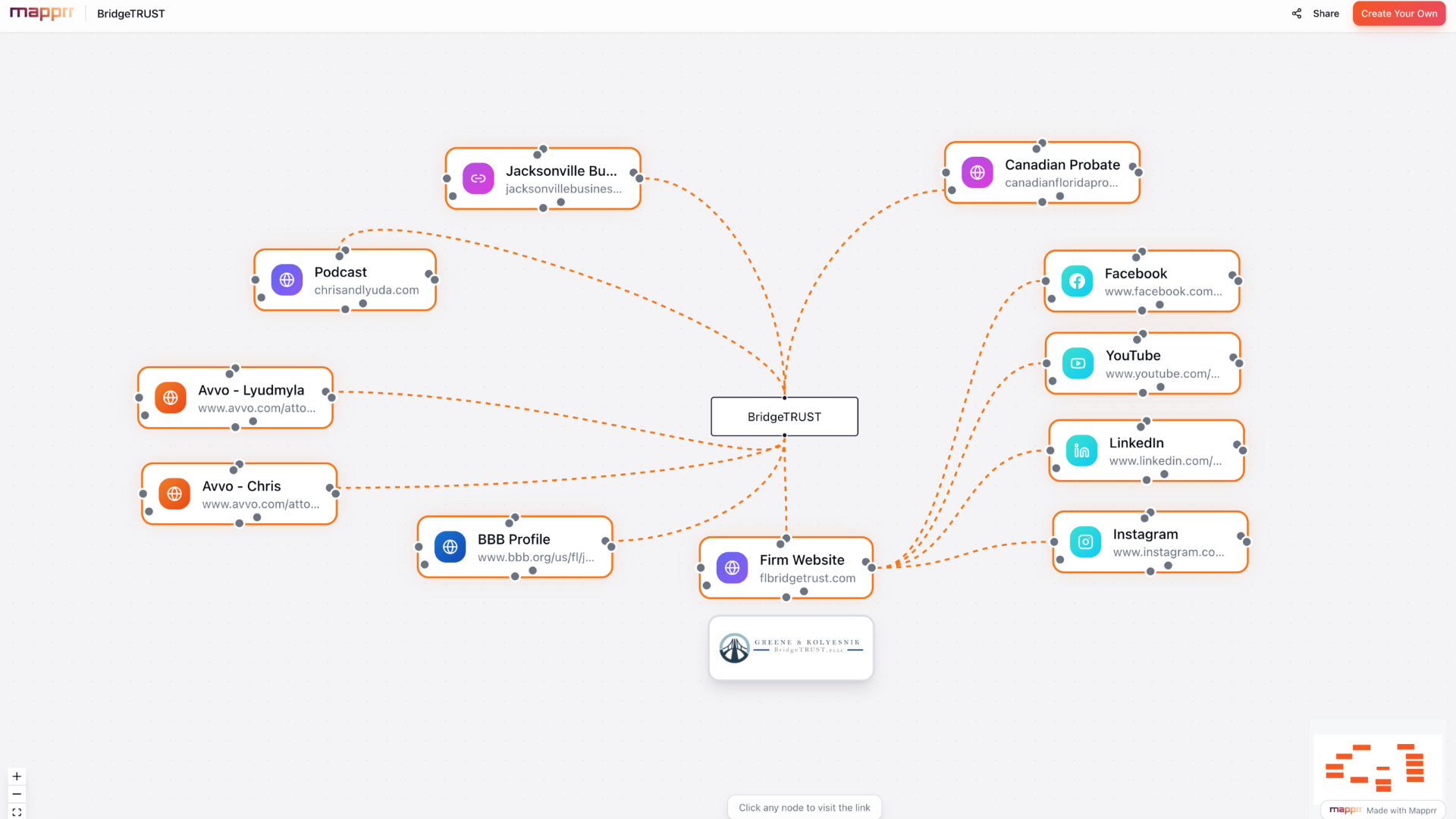Zoom in with the plus button
The image size is (1456, 819).
17,777
